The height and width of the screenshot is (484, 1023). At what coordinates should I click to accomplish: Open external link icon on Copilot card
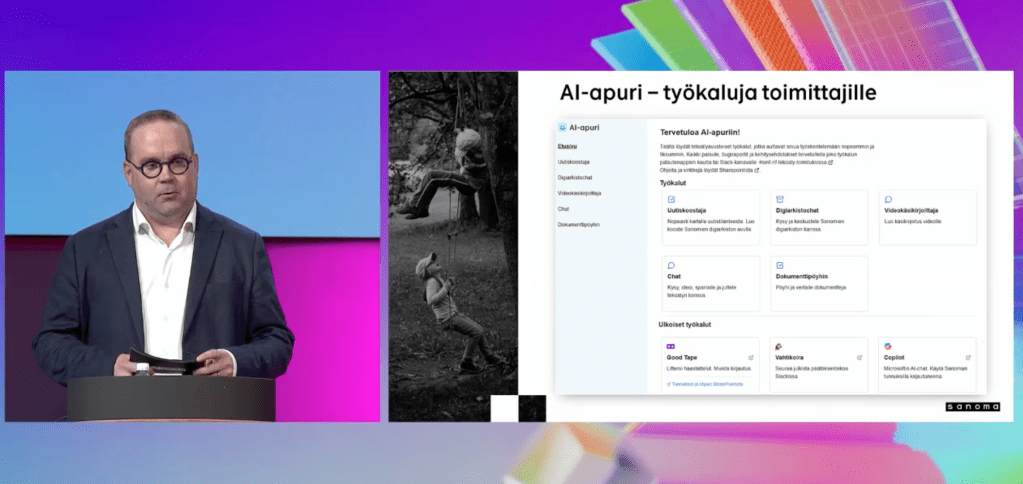967,356
